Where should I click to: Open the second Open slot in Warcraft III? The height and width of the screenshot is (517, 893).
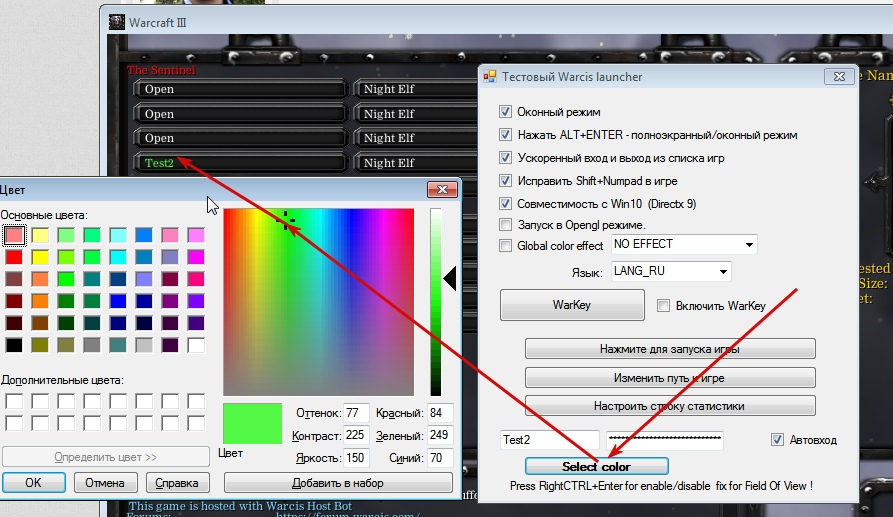(240, 114)
